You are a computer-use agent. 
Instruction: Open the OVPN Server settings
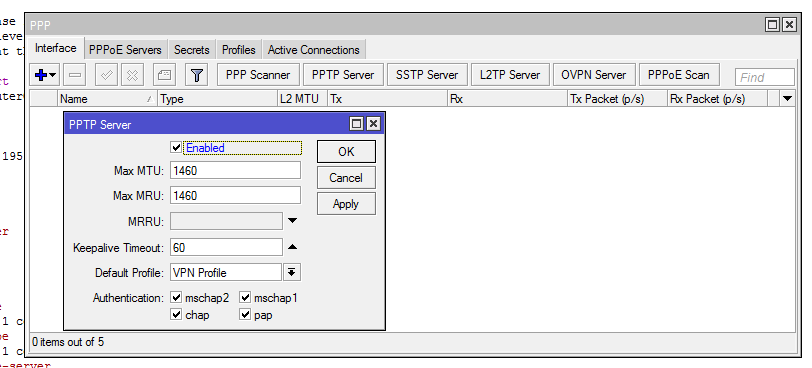point(594,75)
